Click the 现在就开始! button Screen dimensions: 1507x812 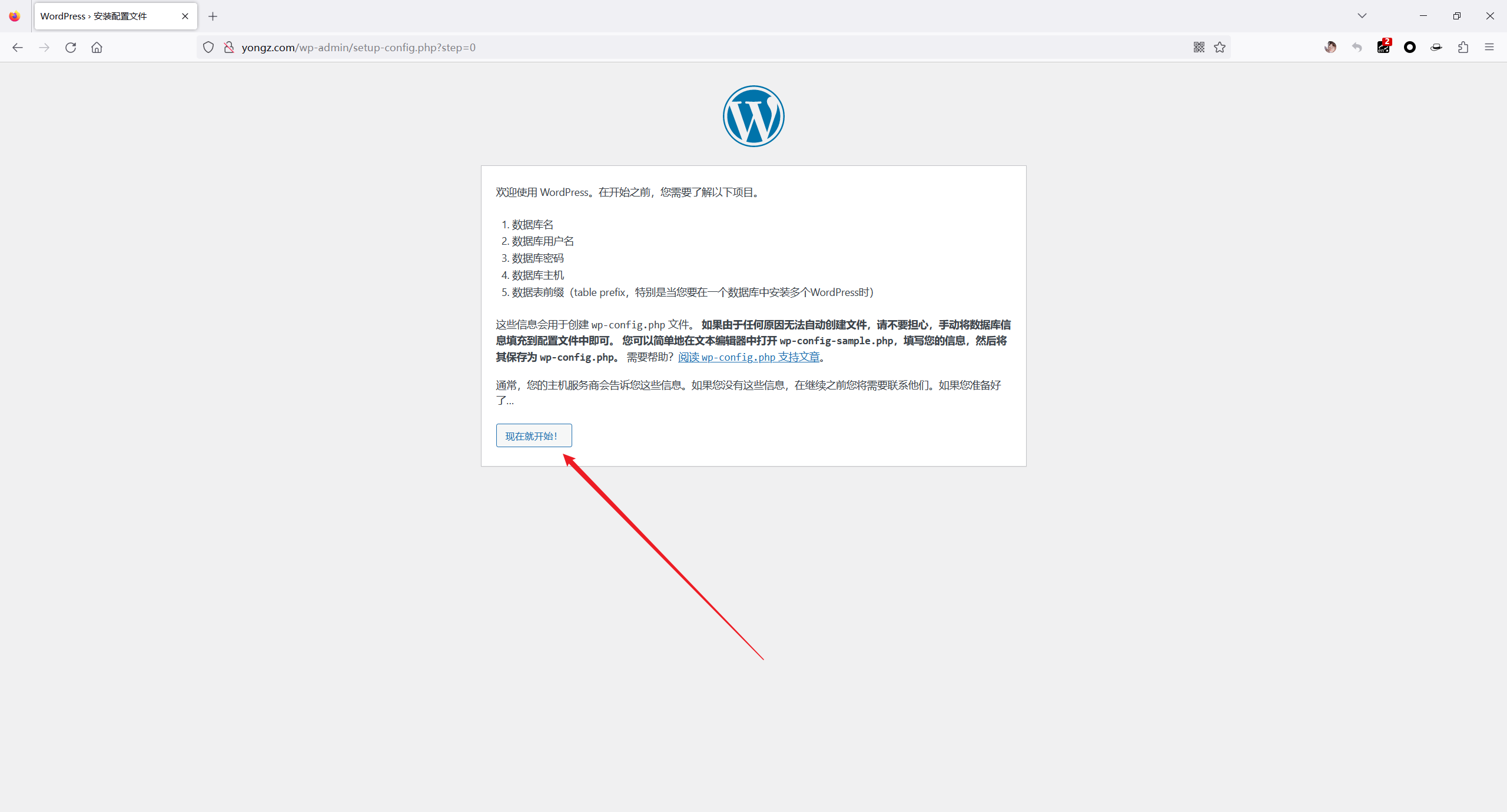click(534, 435)
